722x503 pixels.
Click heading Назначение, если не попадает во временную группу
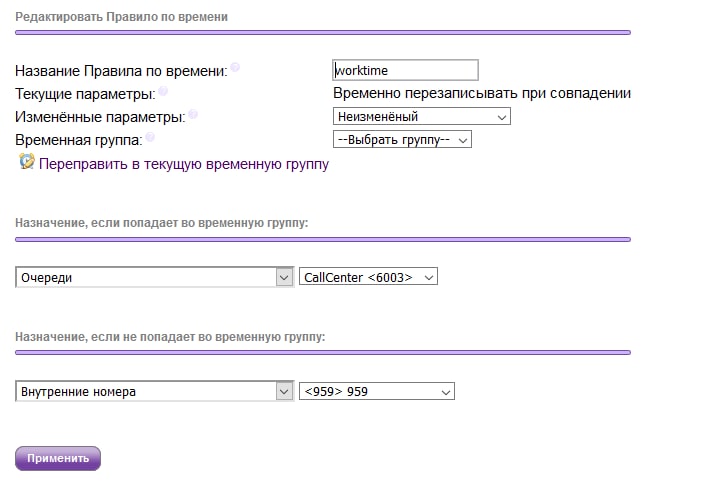pyautogui.click(x=170, y=337)
